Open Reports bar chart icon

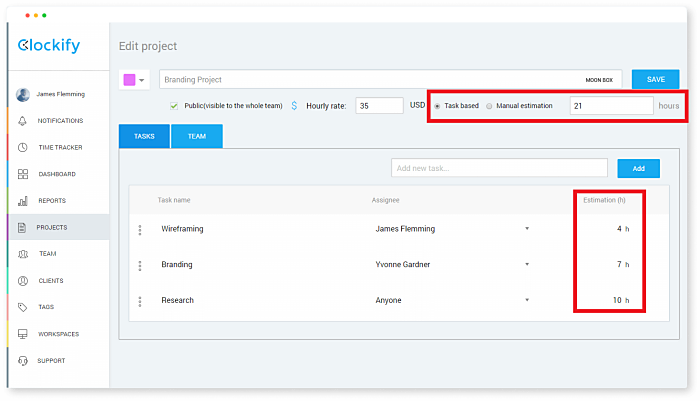tap(23, 201)
